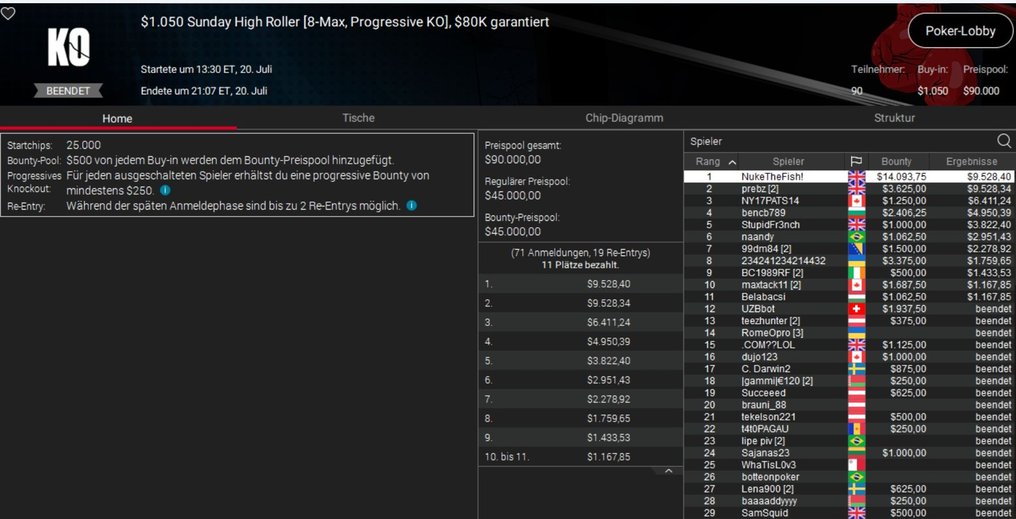Open info icon beside Progressive Knockout text
Viewport: 1016px width, 519px height.
165,190
